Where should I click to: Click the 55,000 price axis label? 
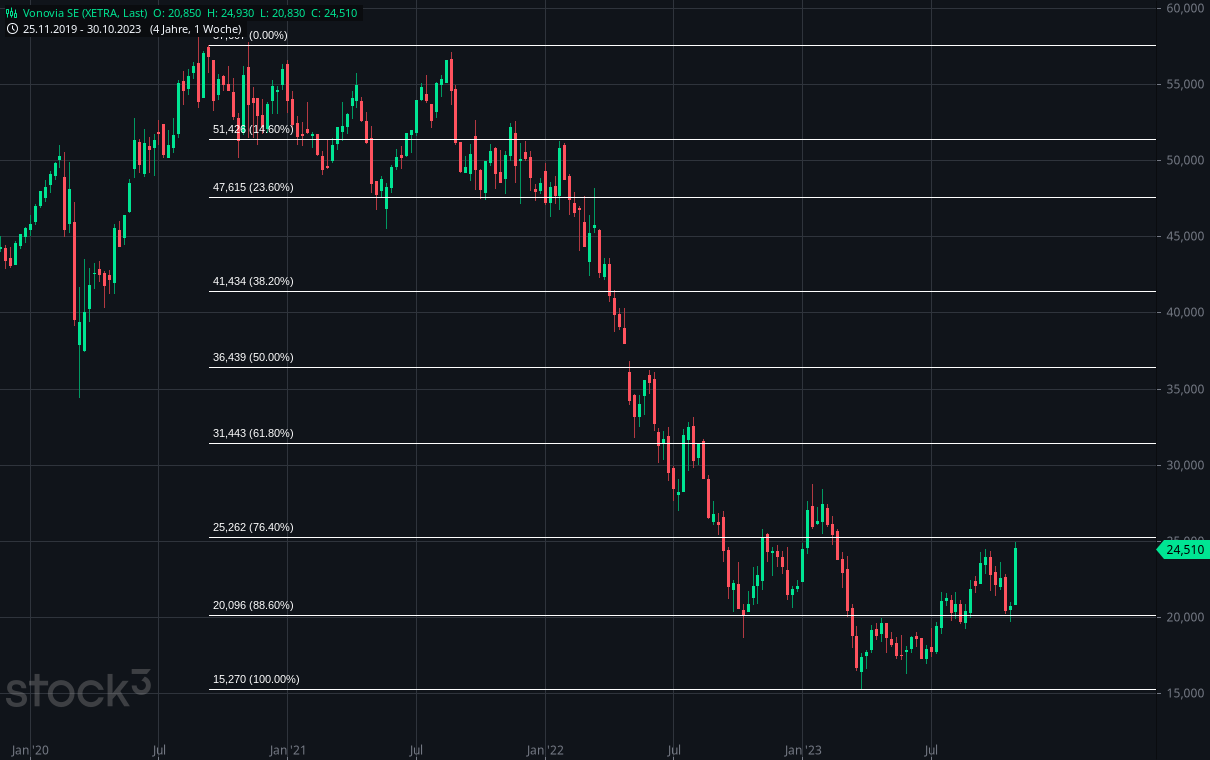[x=1185, y=85]
